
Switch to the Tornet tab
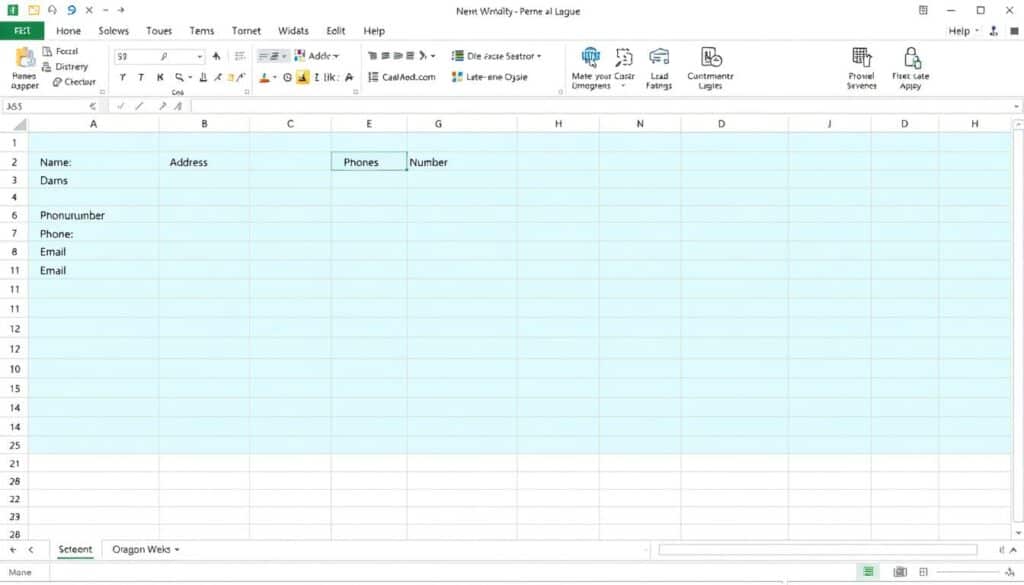[x=246, y=31]
